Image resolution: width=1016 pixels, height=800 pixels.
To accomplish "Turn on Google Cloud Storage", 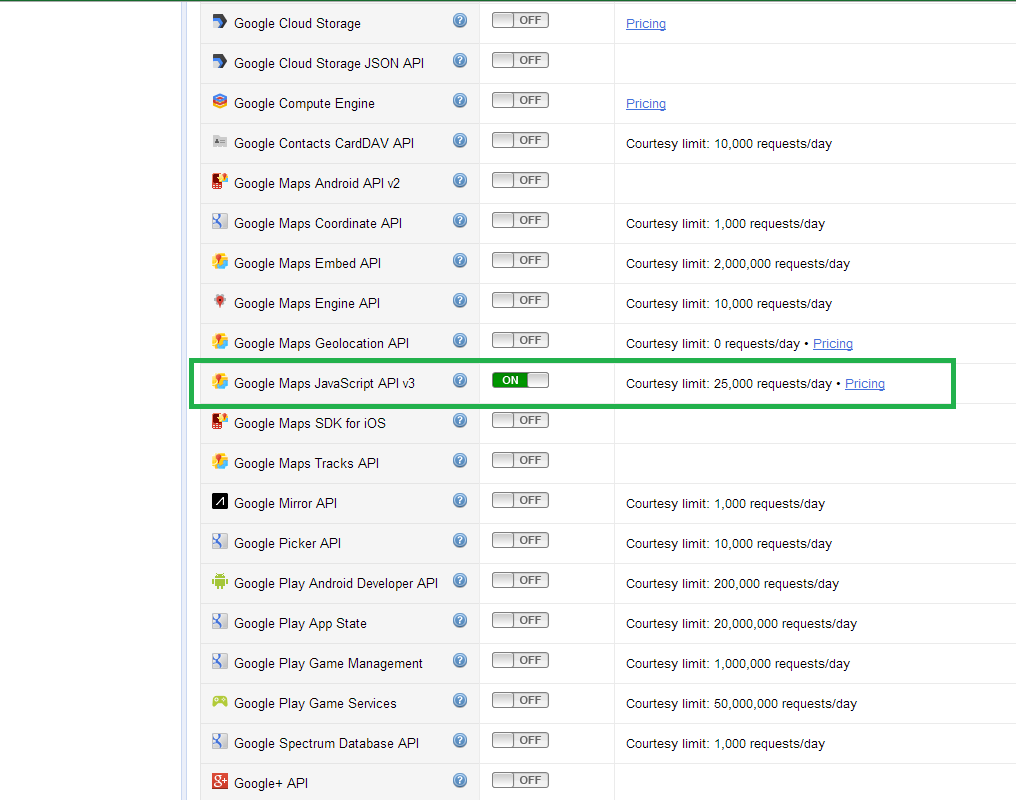I will [x=520, y=21].
